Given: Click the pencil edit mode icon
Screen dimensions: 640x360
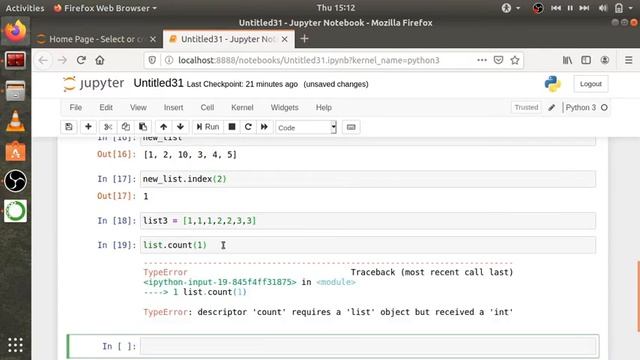Looking at the screenshot, I should (551, 107).
